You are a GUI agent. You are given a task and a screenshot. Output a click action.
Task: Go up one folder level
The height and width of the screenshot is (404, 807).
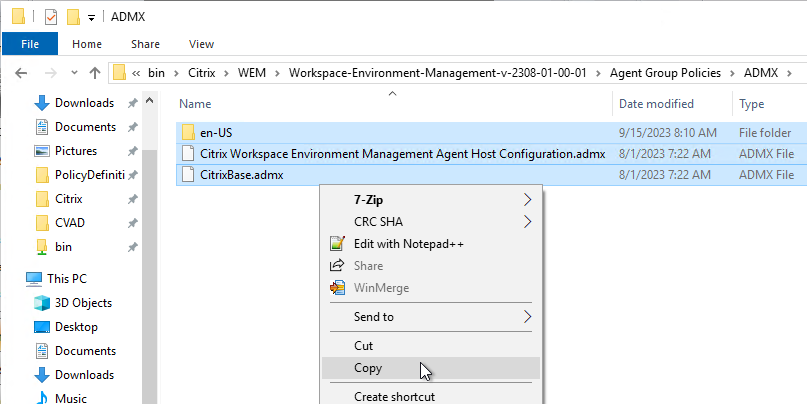(95, 73)
